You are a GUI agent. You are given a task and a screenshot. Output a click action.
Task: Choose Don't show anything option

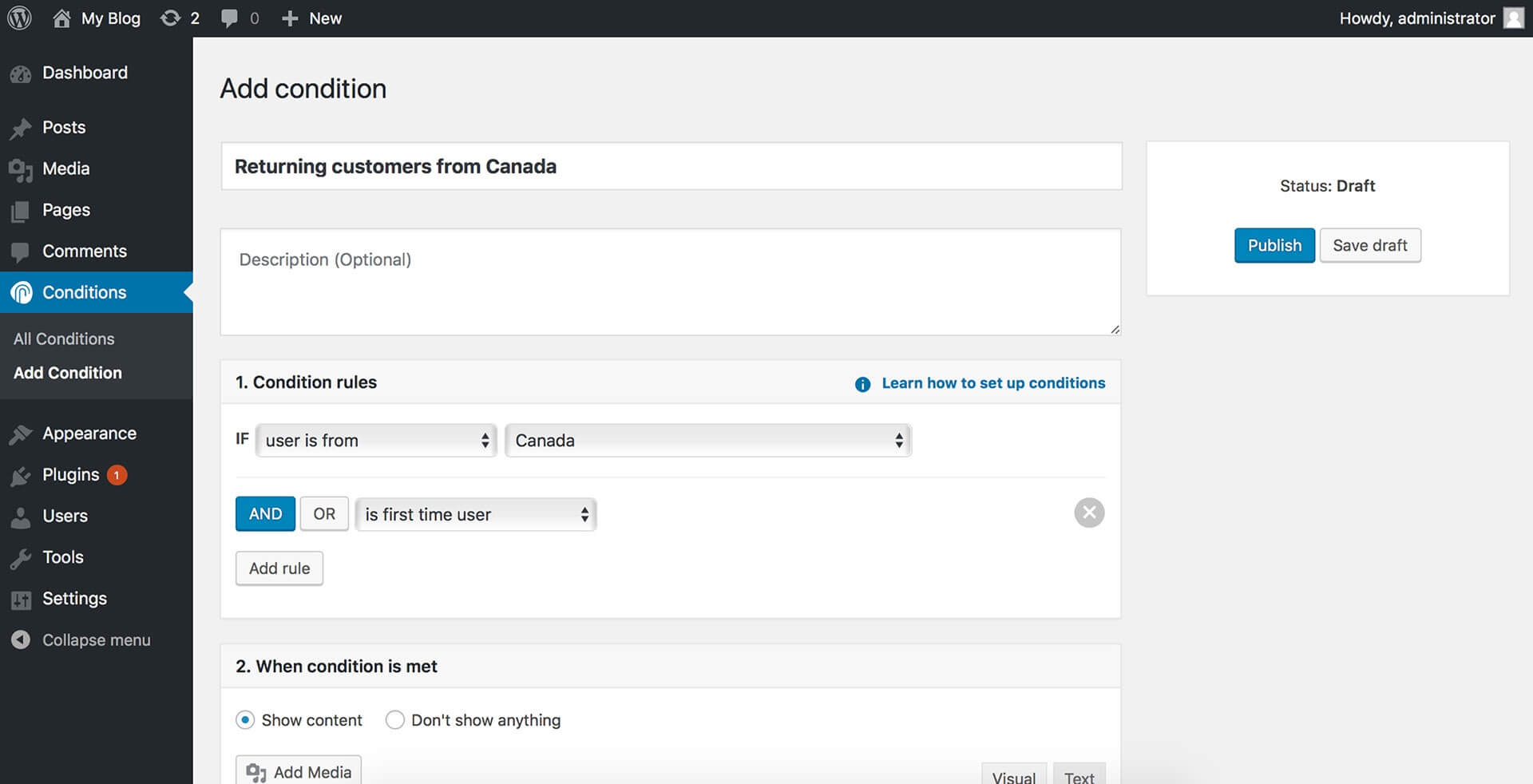pos(394,719)
